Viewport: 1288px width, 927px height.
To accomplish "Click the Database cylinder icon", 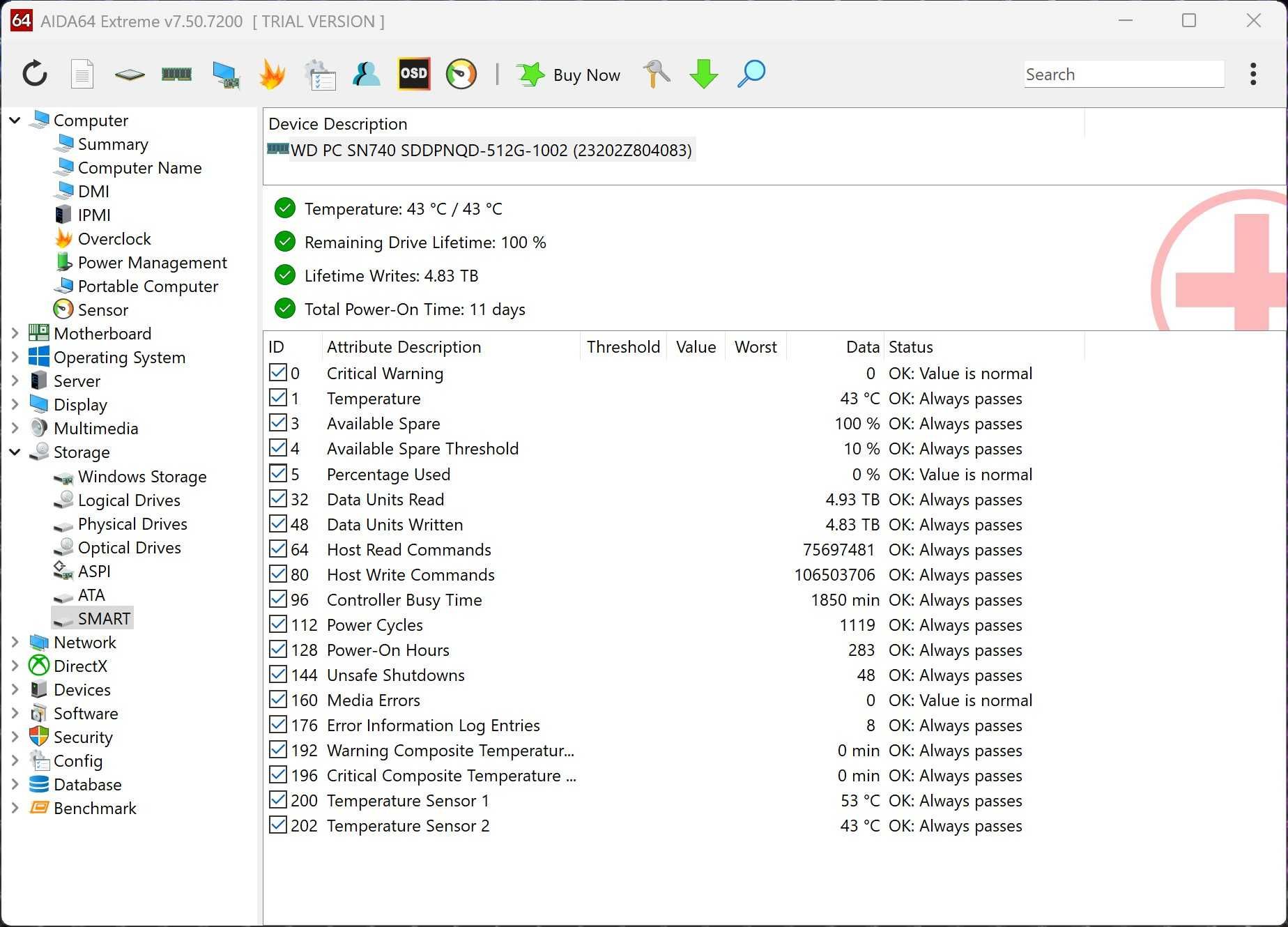I will [39, 784].
